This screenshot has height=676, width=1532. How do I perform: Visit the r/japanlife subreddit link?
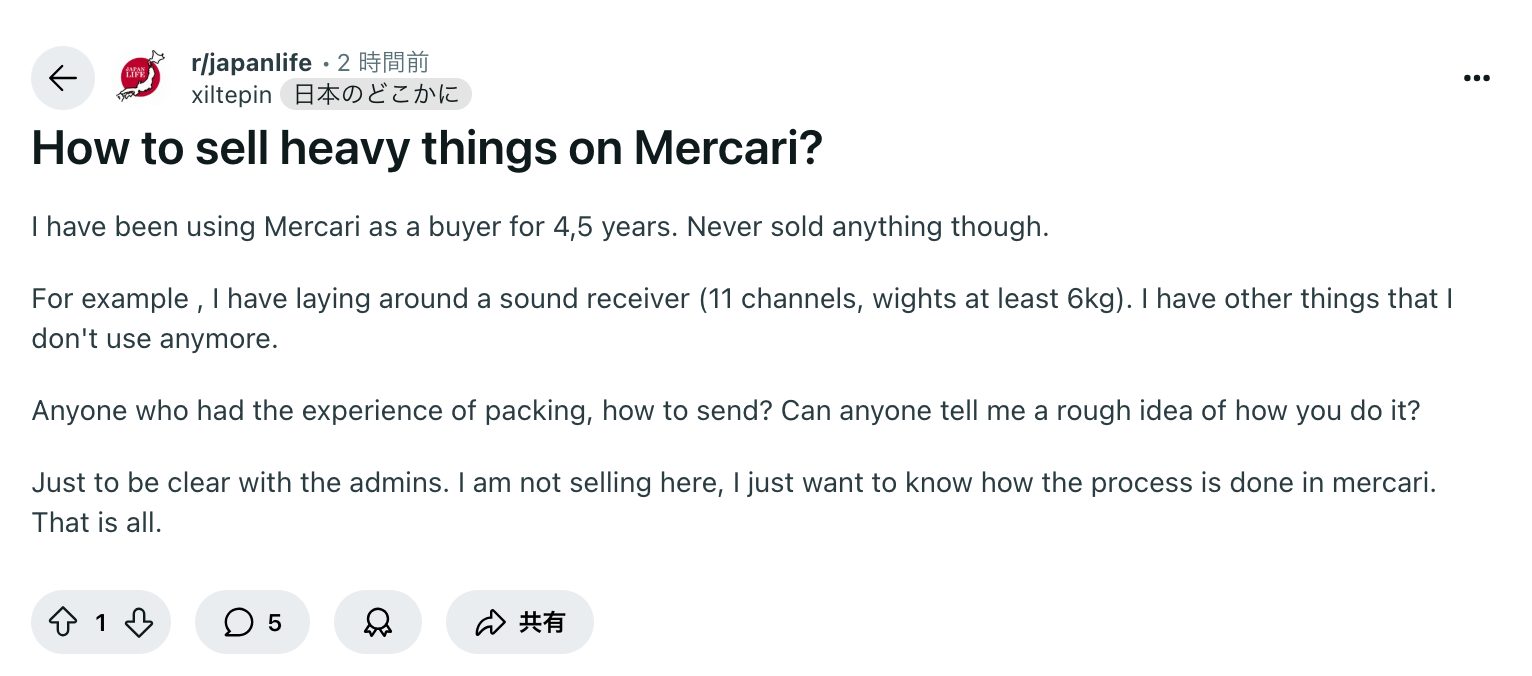tap(251, 63)
